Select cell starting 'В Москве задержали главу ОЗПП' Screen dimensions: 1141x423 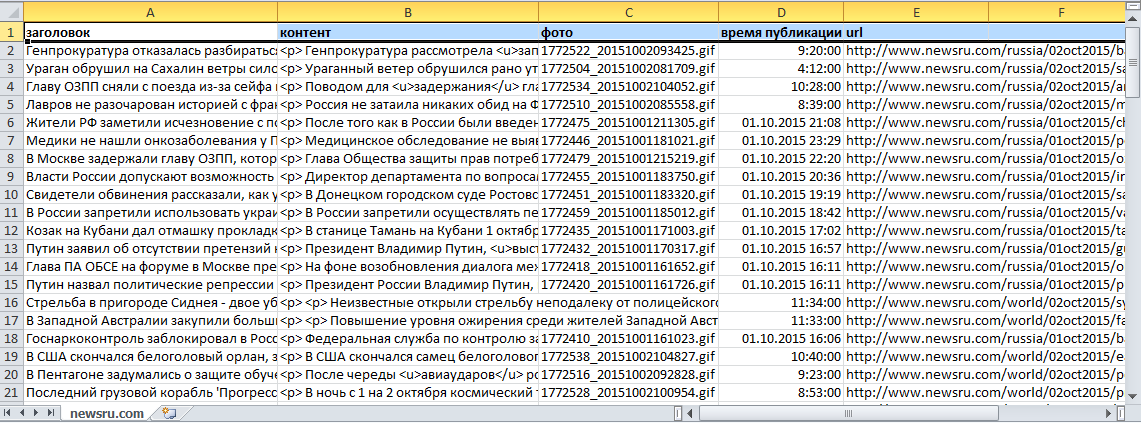(151, 159)
